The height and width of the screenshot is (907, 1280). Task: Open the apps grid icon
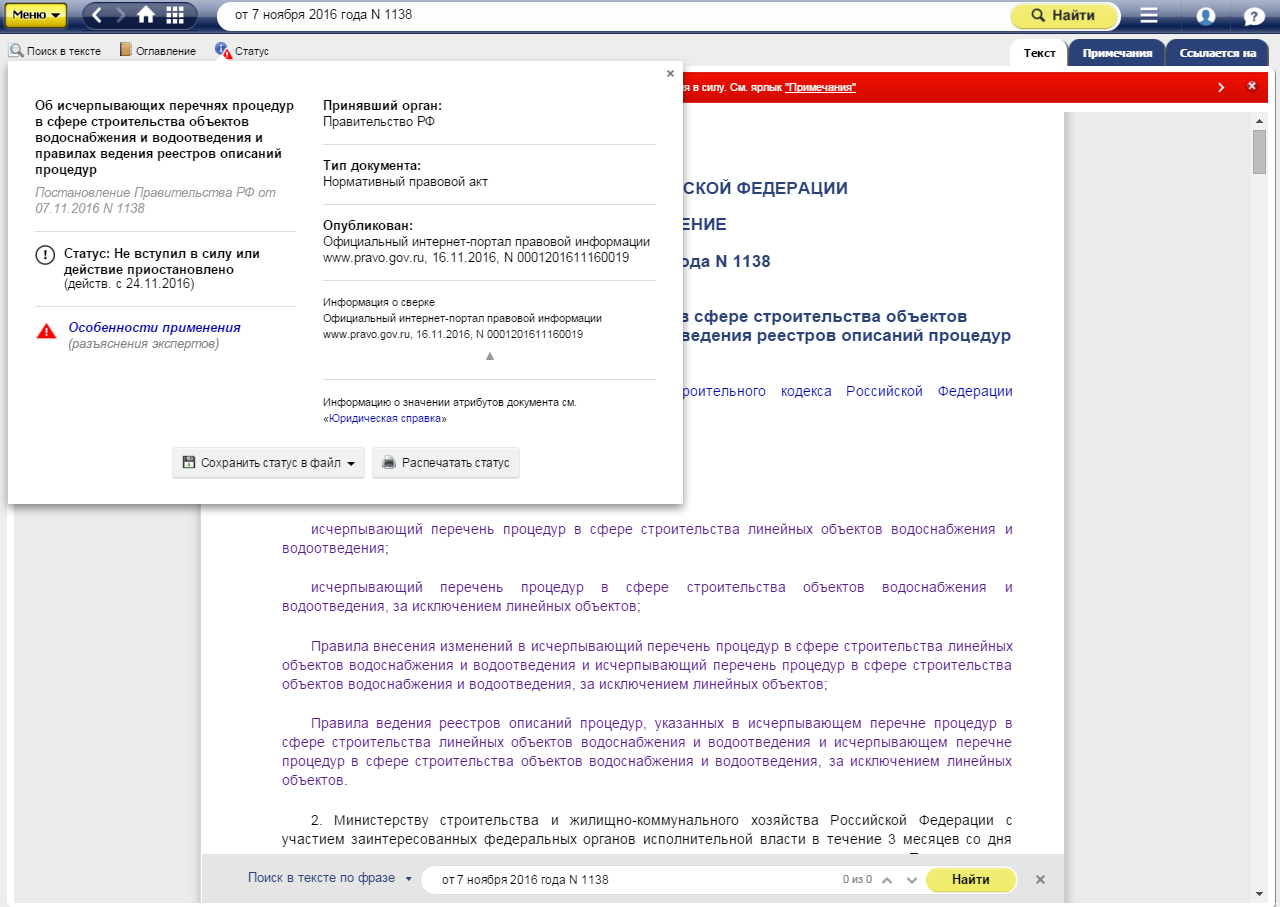175,15
